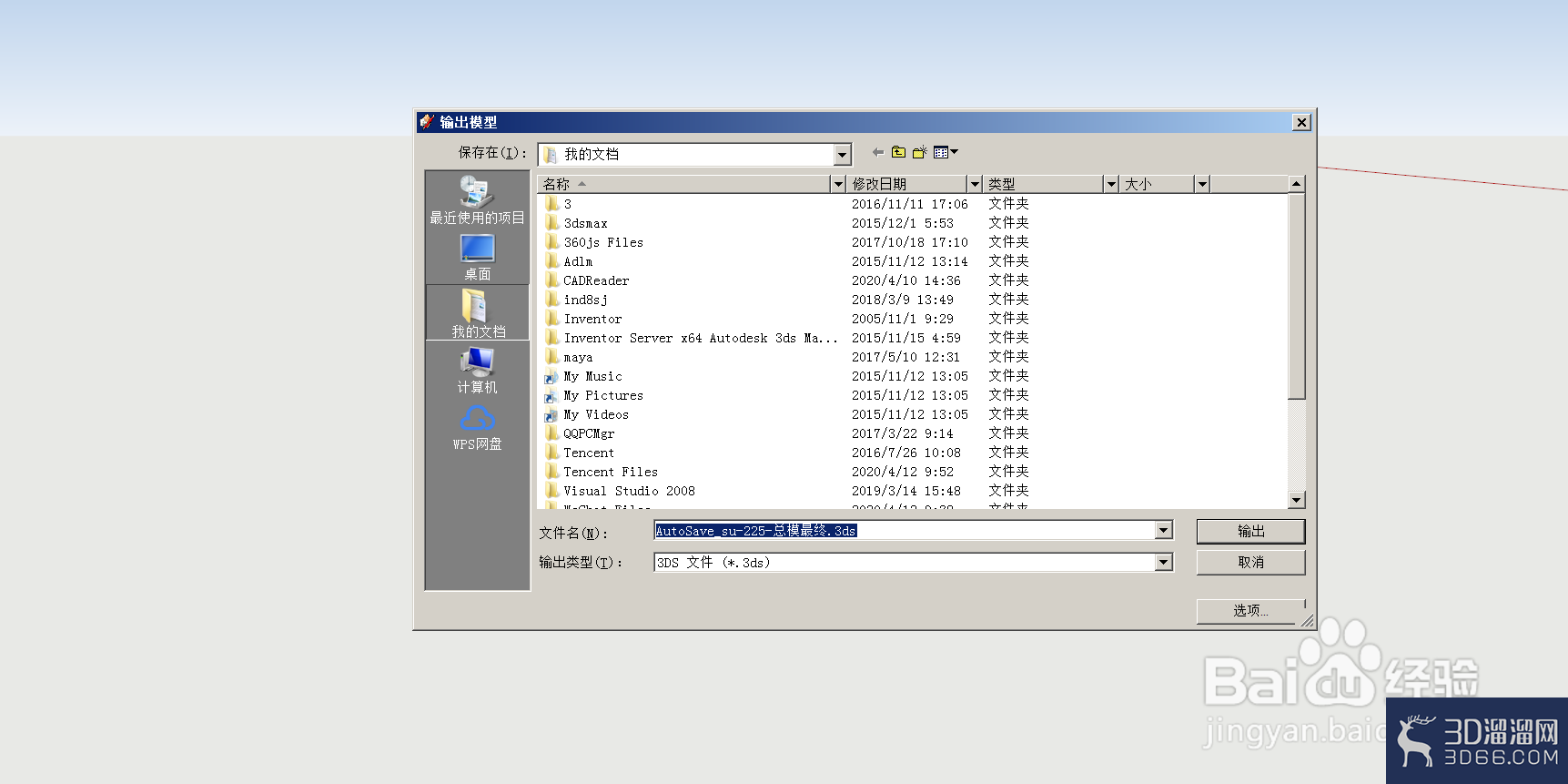The height and width of the screenshot is (784, 1568).
Task: Click the file list scroll down arrow
Action: pyautogui.click(x=1297, y=500)
